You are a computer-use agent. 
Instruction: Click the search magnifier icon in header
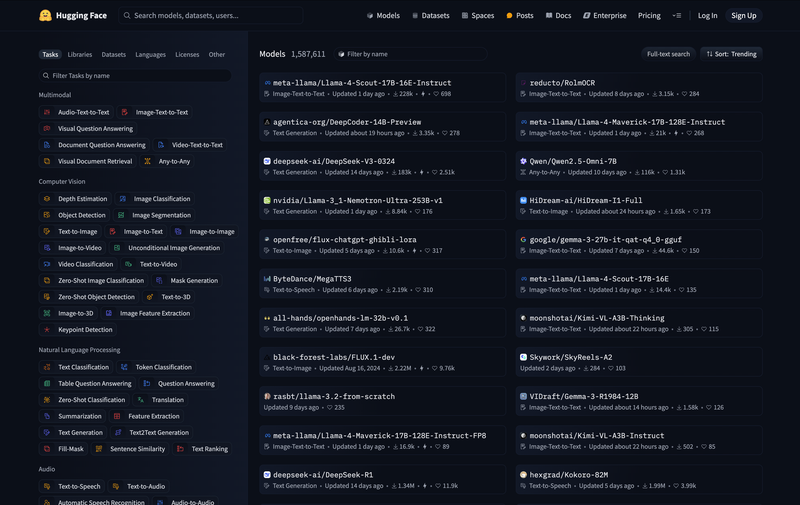tap(127, 15)
